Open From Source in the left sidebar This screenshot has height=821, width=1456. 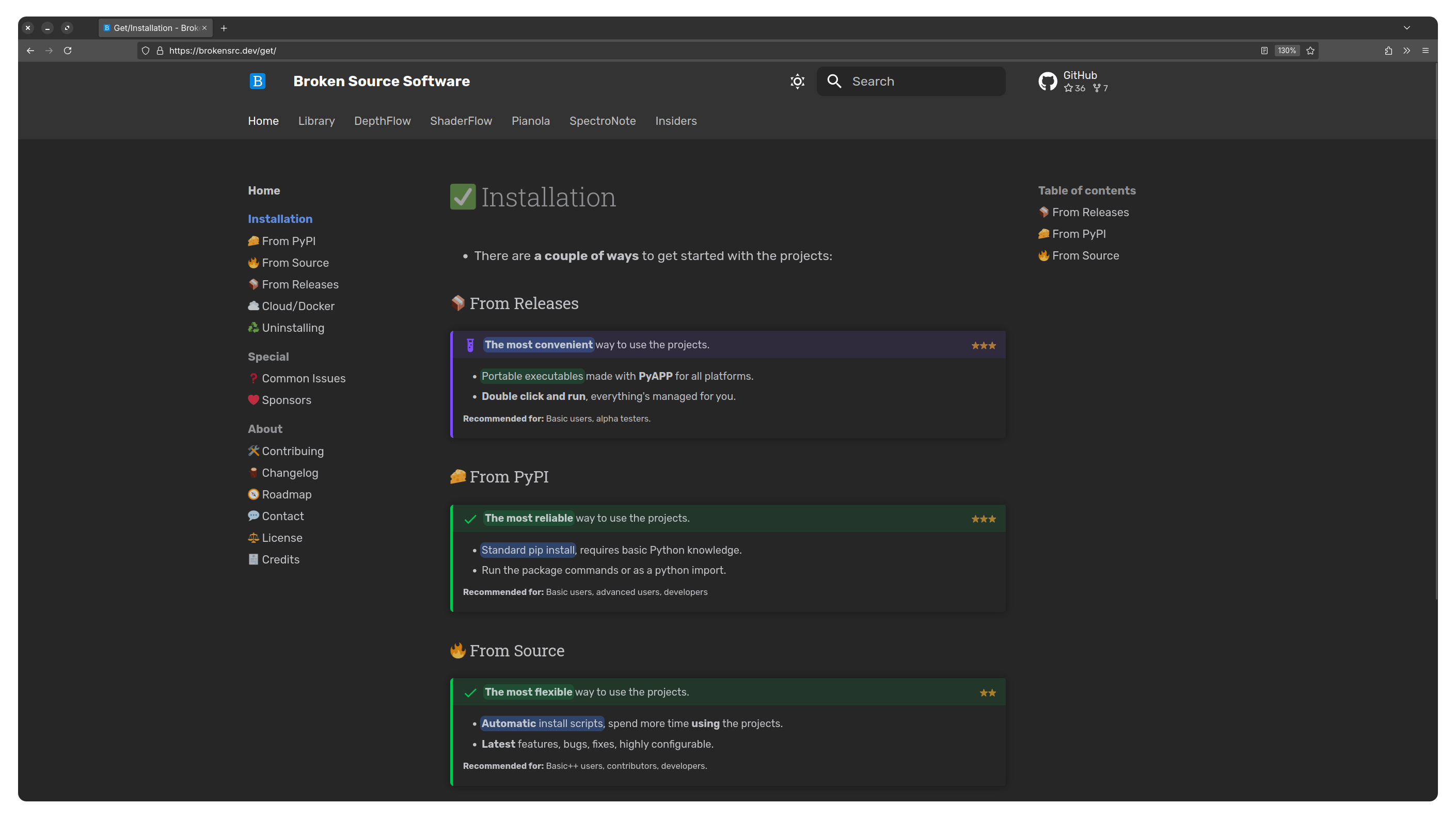coord(288,263)
